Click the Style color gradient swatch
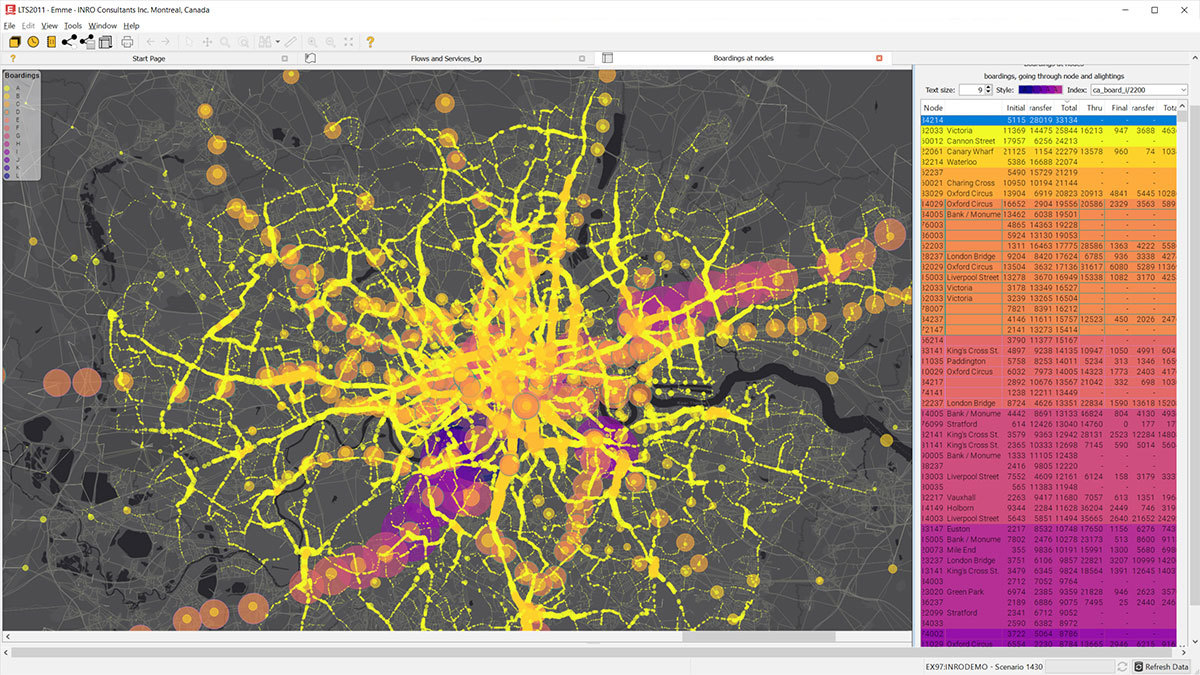This screenshot has width=1200, height=675. (x=1044, y=90)
